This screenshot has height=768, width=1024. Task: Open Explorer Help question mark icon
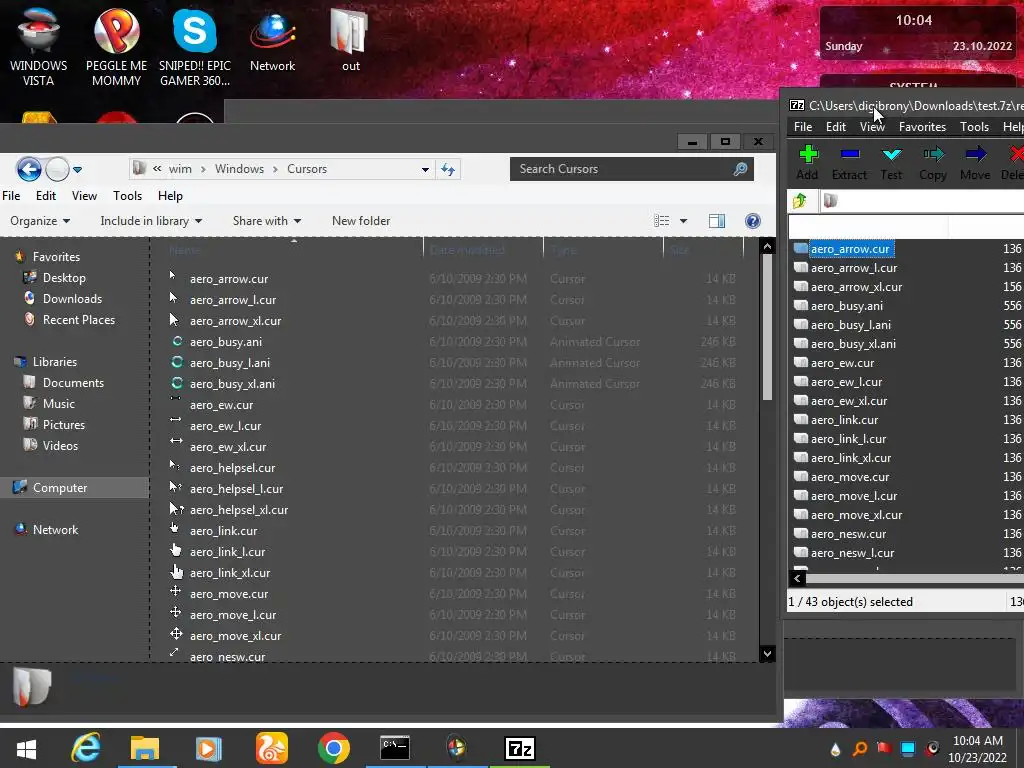coord(752,221)
